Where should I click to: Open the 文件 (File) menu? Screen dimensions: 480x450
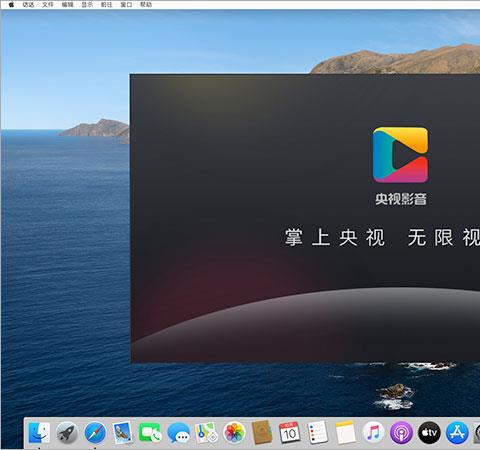click(x=48, y=5)
